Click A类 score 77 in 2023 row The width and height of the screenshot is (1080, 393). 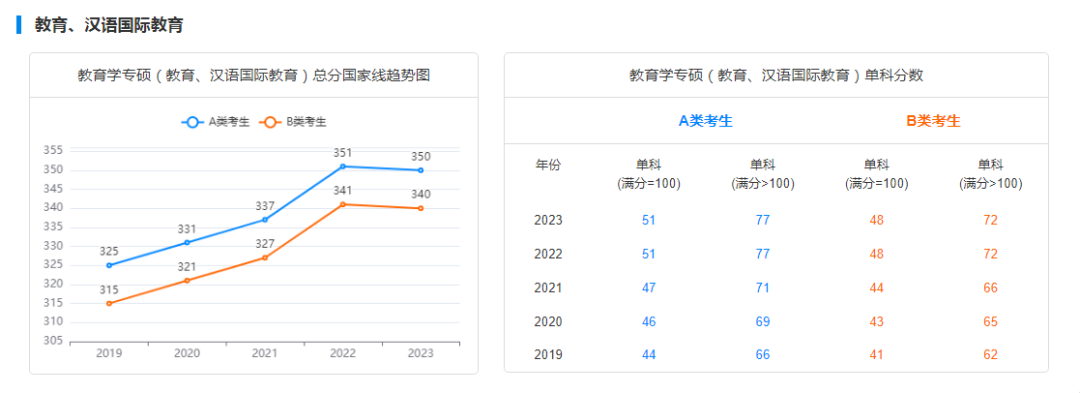762,220
